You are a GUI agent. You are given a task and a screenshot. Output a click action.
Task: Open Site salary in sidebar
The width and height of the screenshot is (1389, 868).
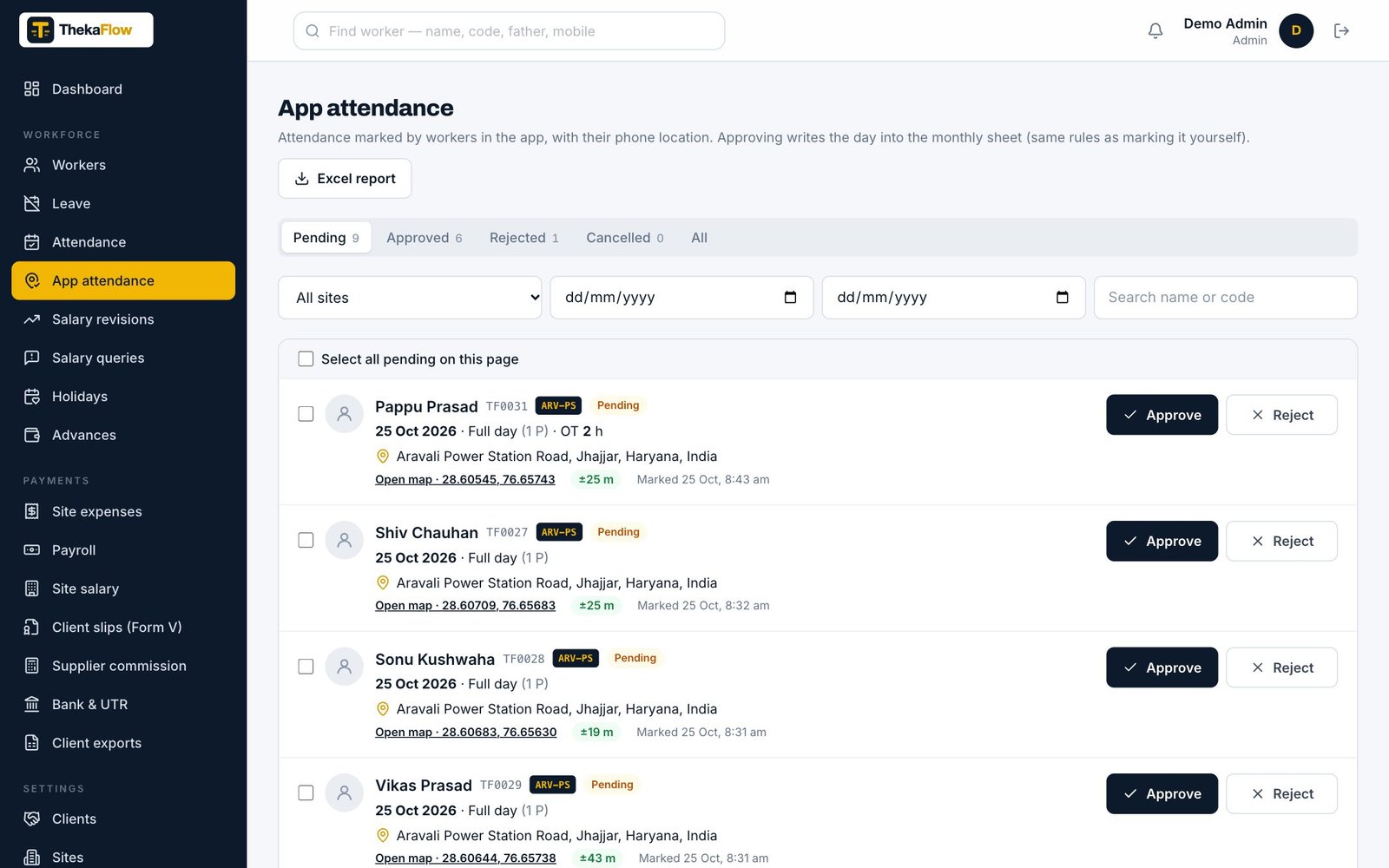point(123,589)
